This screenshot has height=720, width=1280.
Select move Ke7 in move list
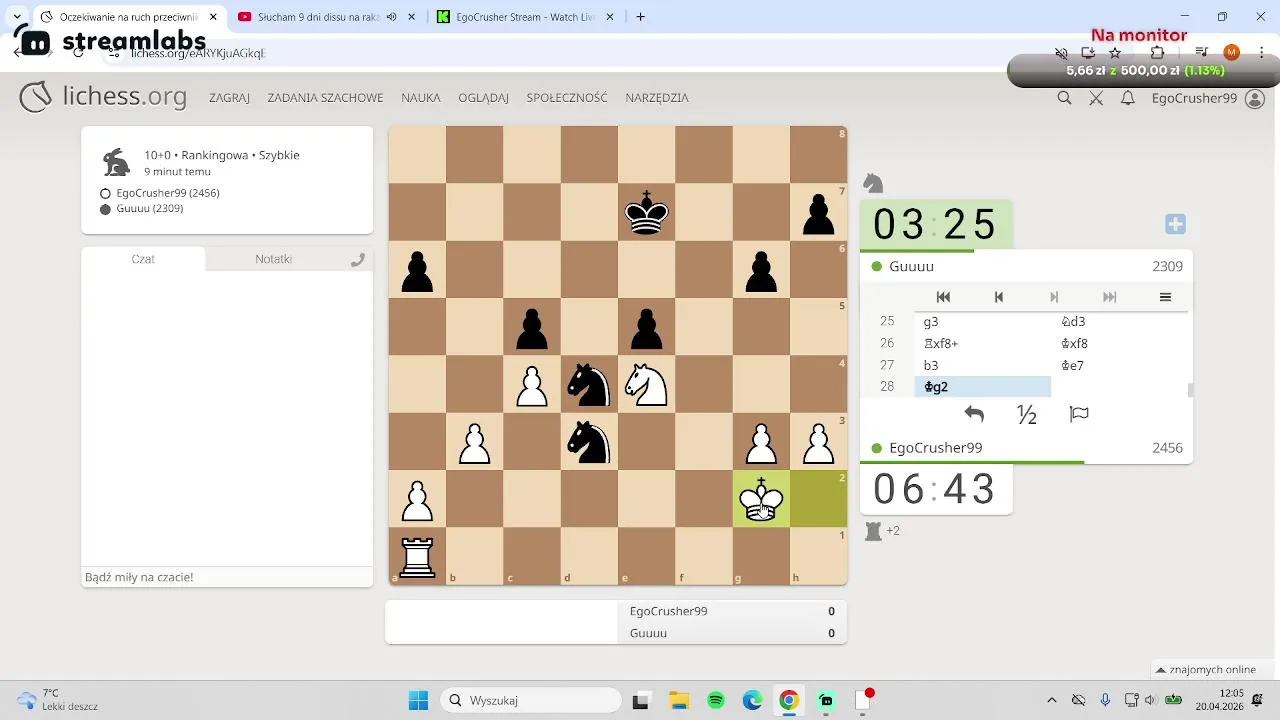coord(1120,366)
